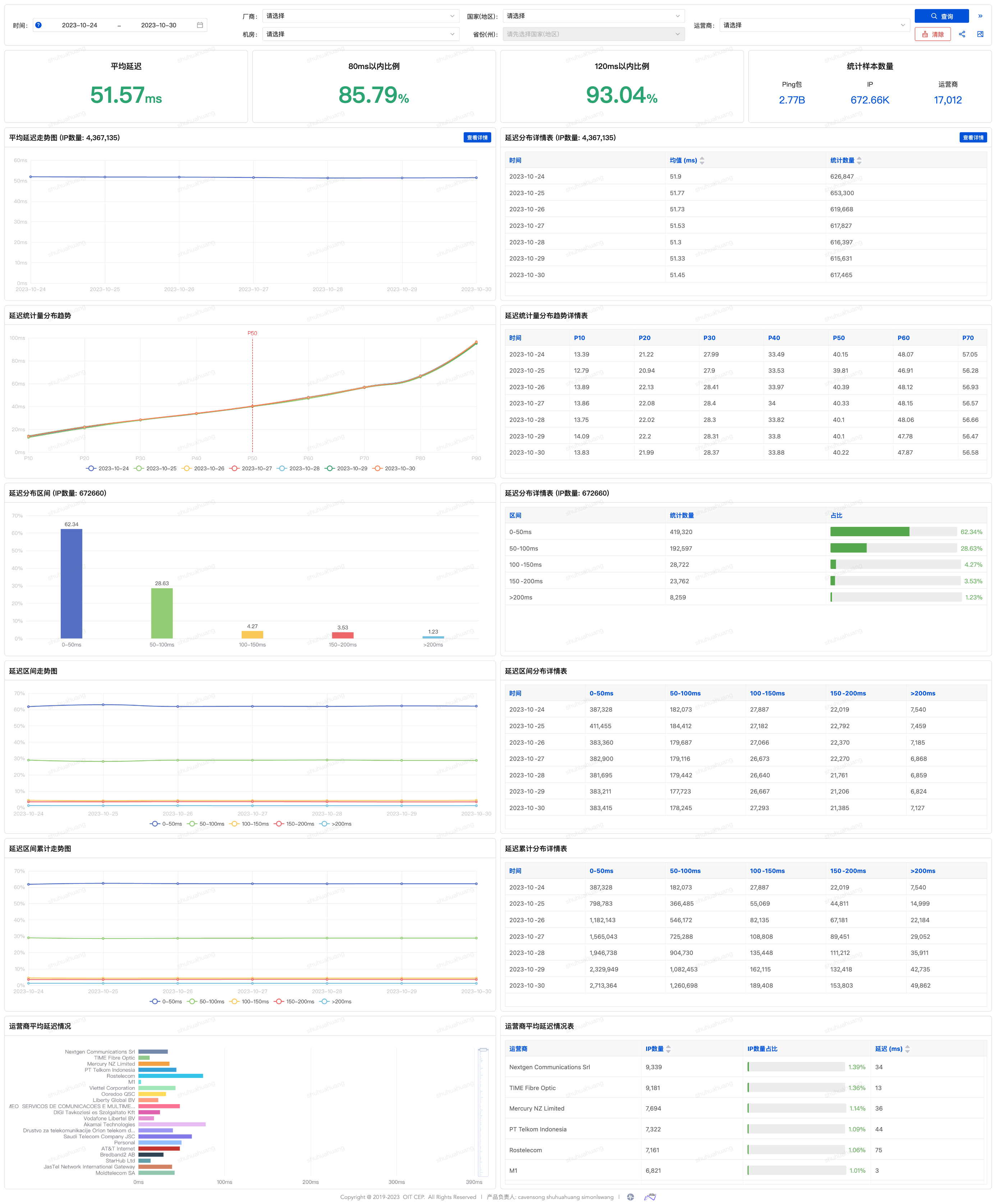This screenshot has height=1204, width=996.
Task: Open the 厂商 dropdown
Action: (360, 16)
